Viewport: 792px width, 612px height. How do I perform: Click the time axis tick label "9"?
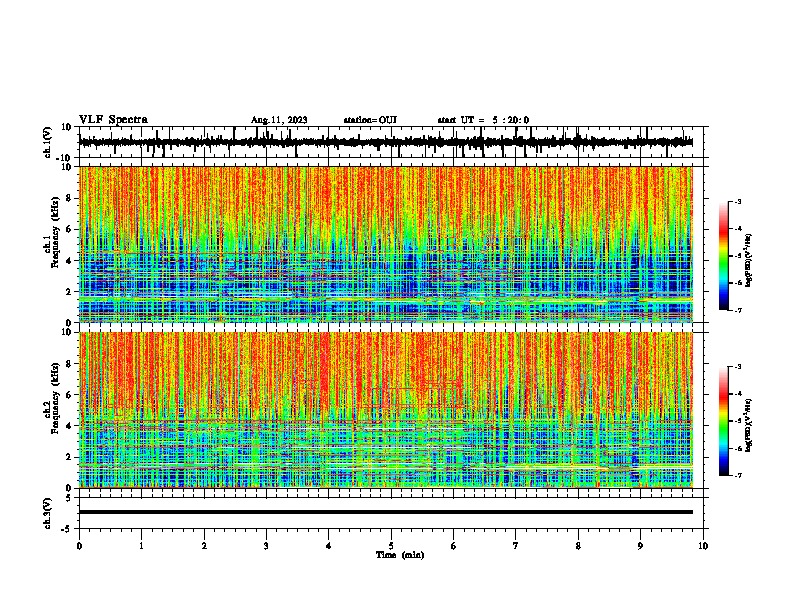(640, 546)
